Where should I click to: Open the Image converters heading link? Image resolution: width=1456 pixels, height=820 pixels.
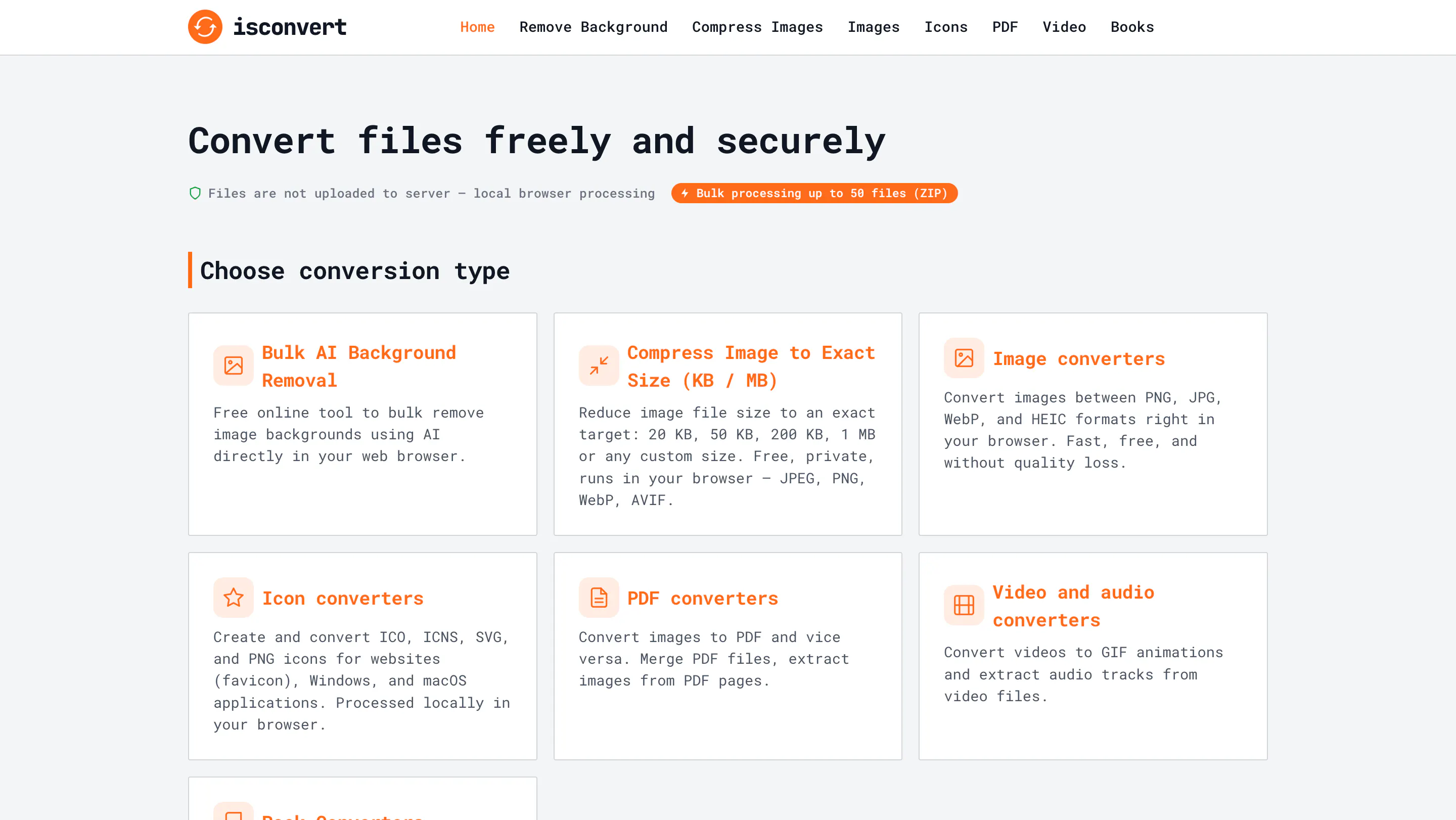[1079, 358]
